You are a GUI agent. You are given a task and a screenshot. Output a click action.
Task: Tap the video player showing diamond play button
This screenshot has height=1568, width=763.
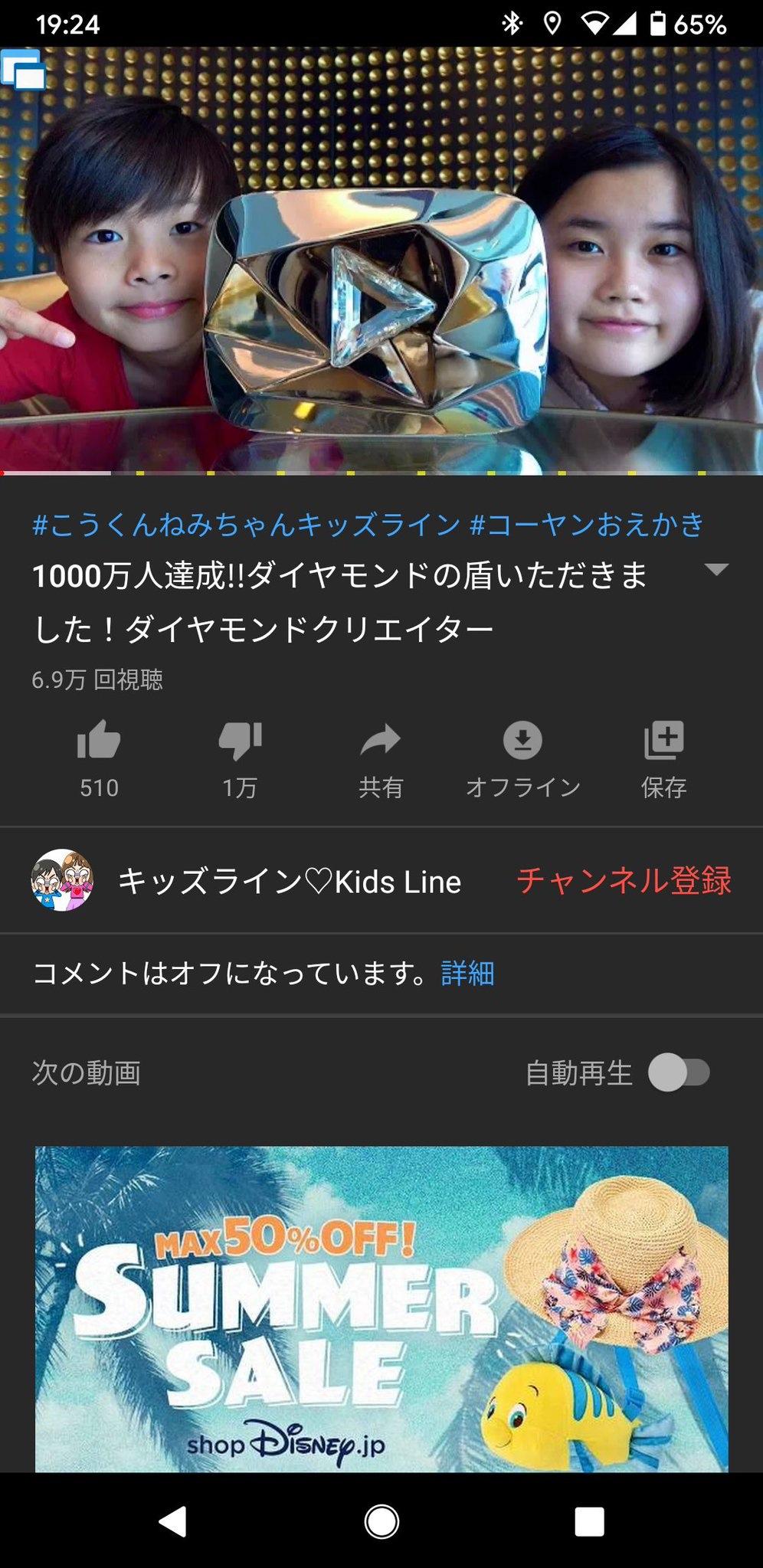381,260
